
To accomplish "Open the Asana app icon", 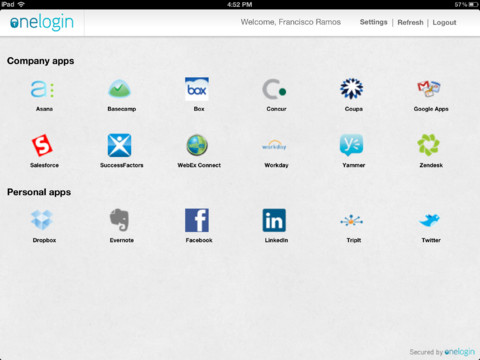I will (x=42, y=89).
